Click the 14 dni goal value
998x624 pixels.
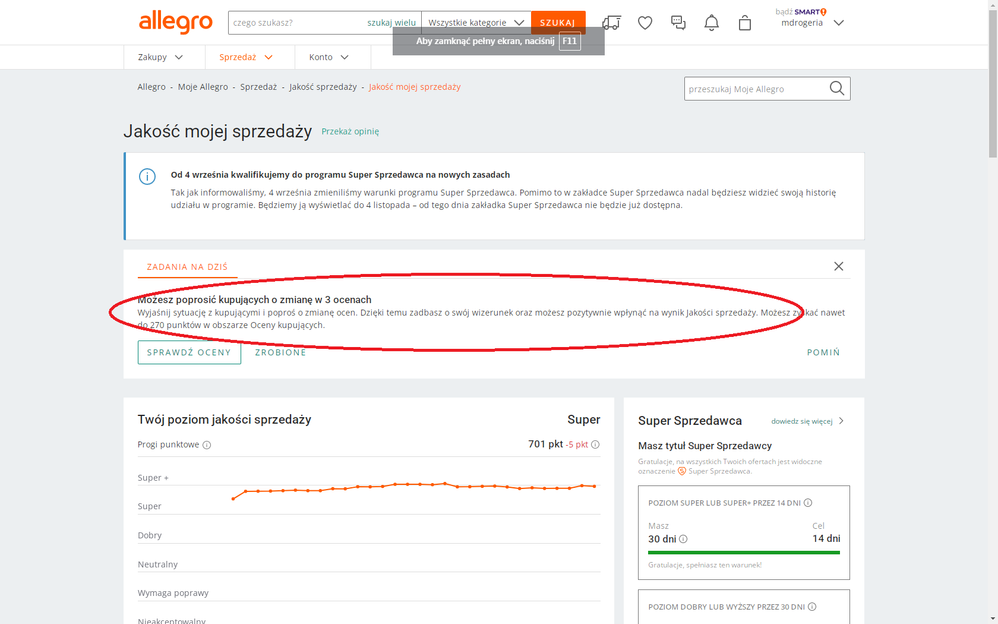[x=826, y=539]
